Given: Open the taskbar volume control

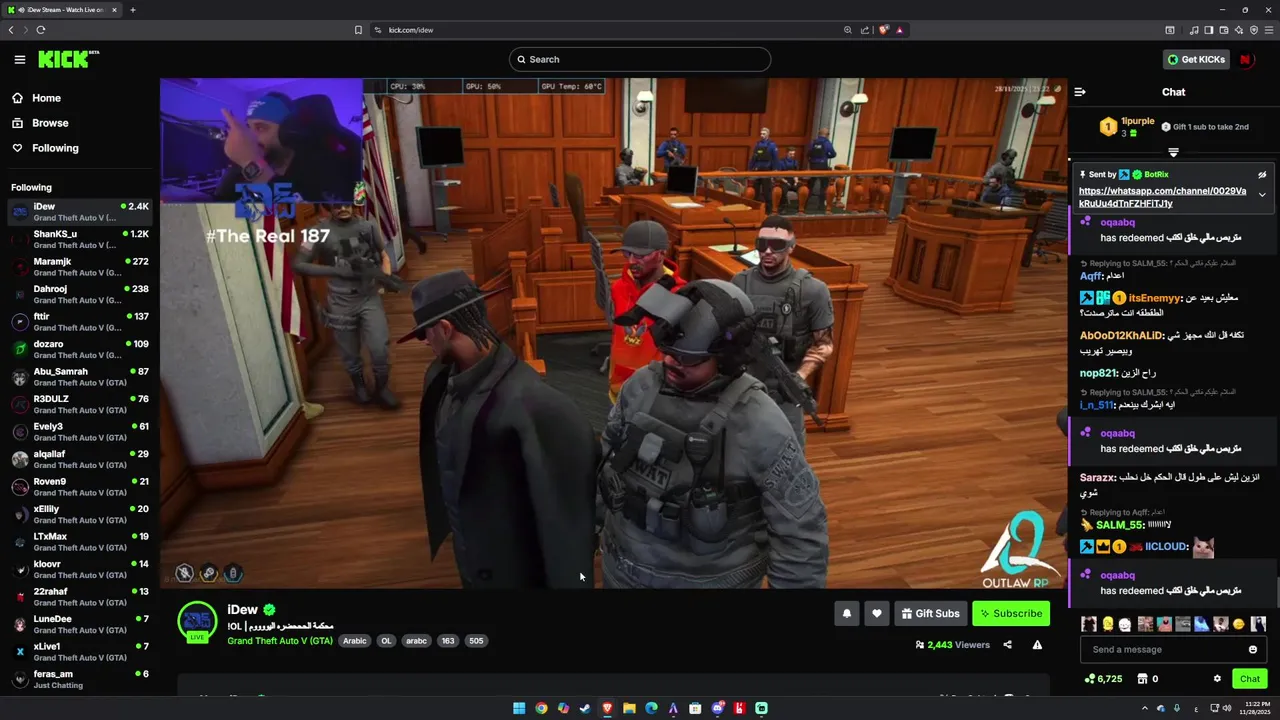Looking at the screenshot, I should (1227, 708).
